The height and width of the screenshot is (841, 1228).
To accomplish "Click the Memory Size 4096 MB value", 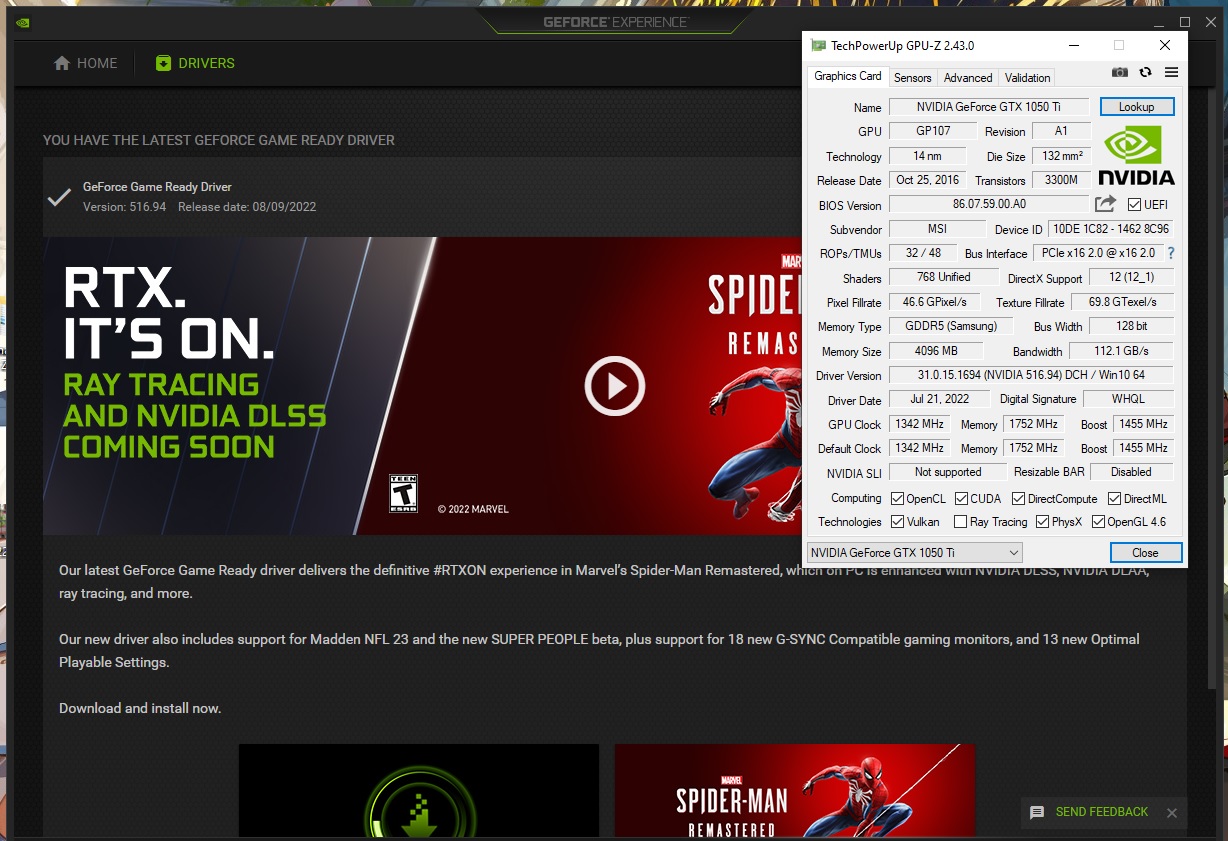I will coord(936,351).
